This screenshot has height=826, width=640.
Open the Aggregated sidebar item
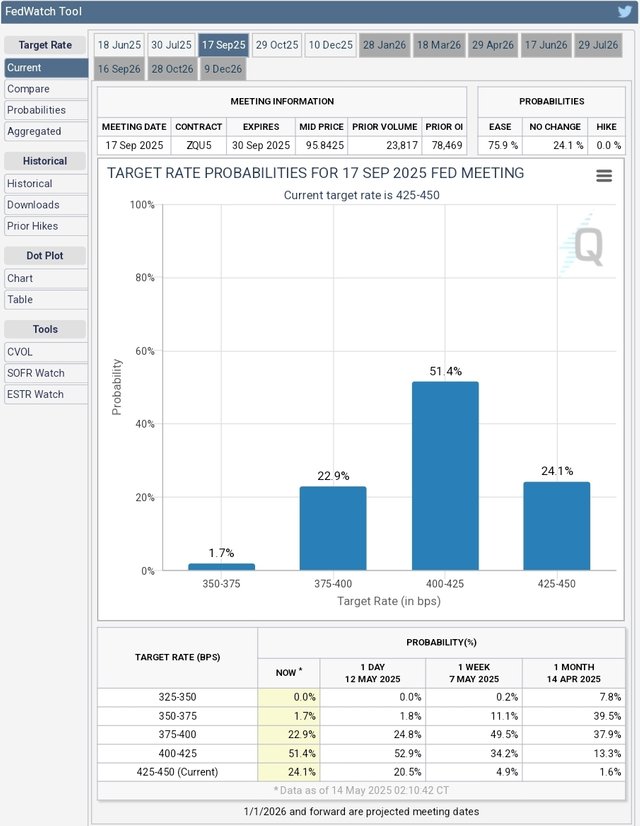pyautogui.click(x=46, y=131)
